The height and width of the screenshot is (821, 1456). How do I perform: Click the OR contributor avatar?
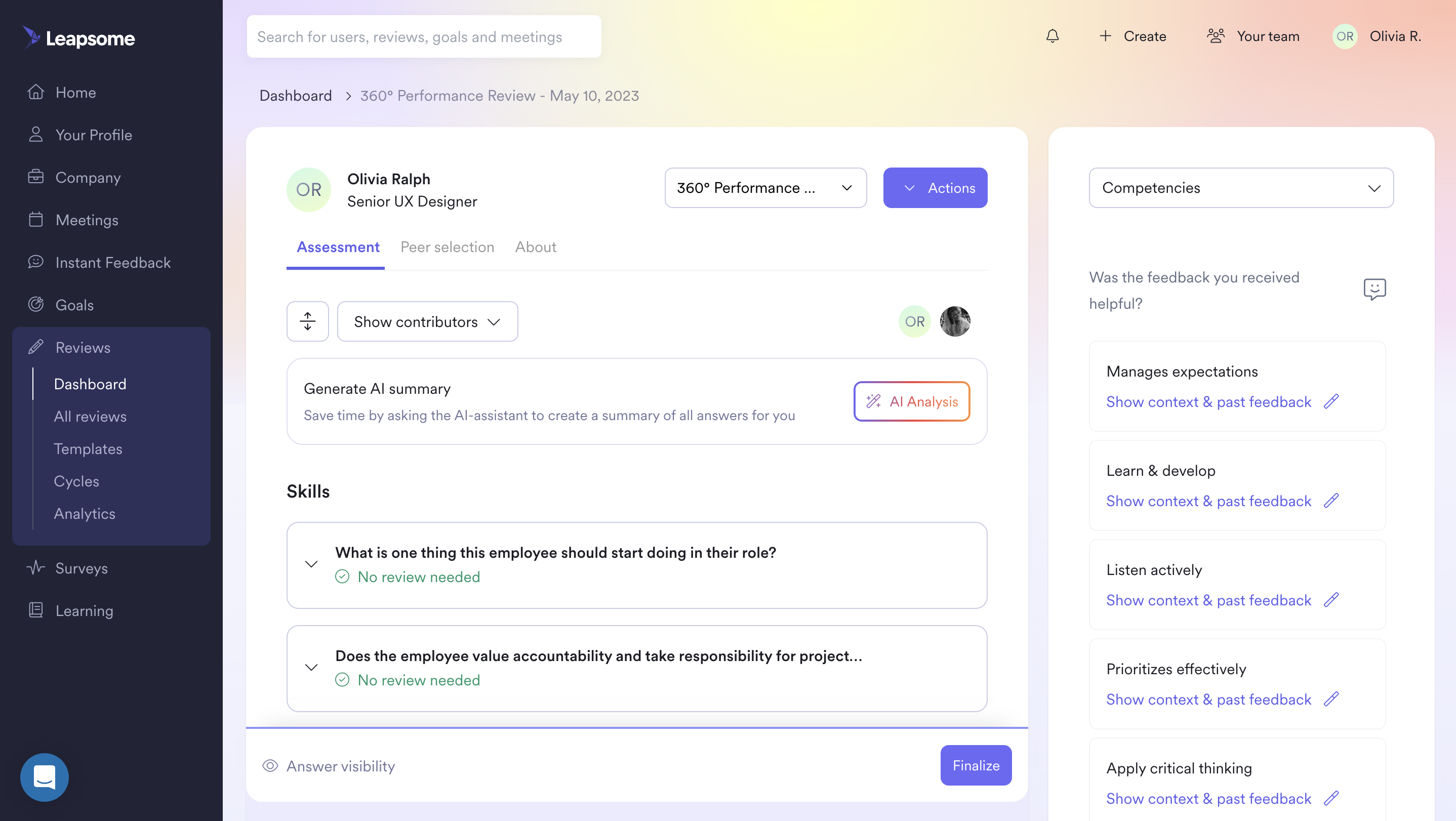point(914,321)
